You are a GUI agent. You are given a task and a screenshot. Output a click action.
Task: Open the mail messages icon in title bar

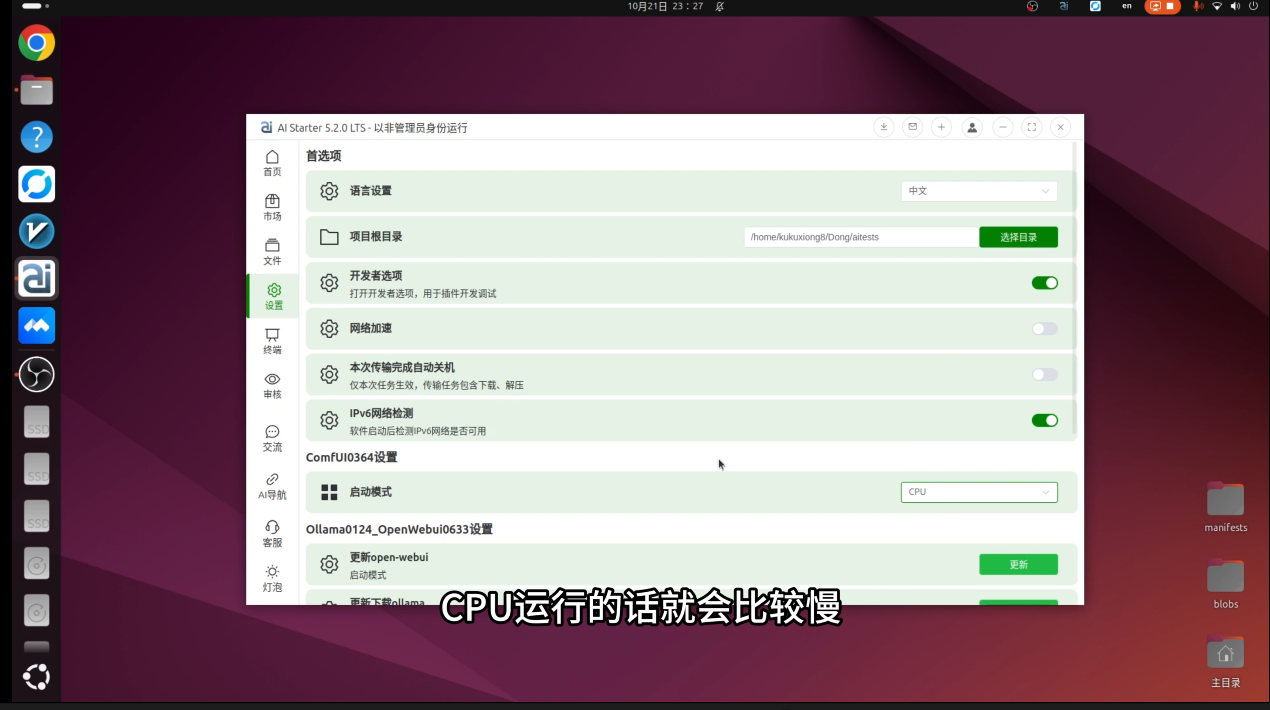pos(912,127)
